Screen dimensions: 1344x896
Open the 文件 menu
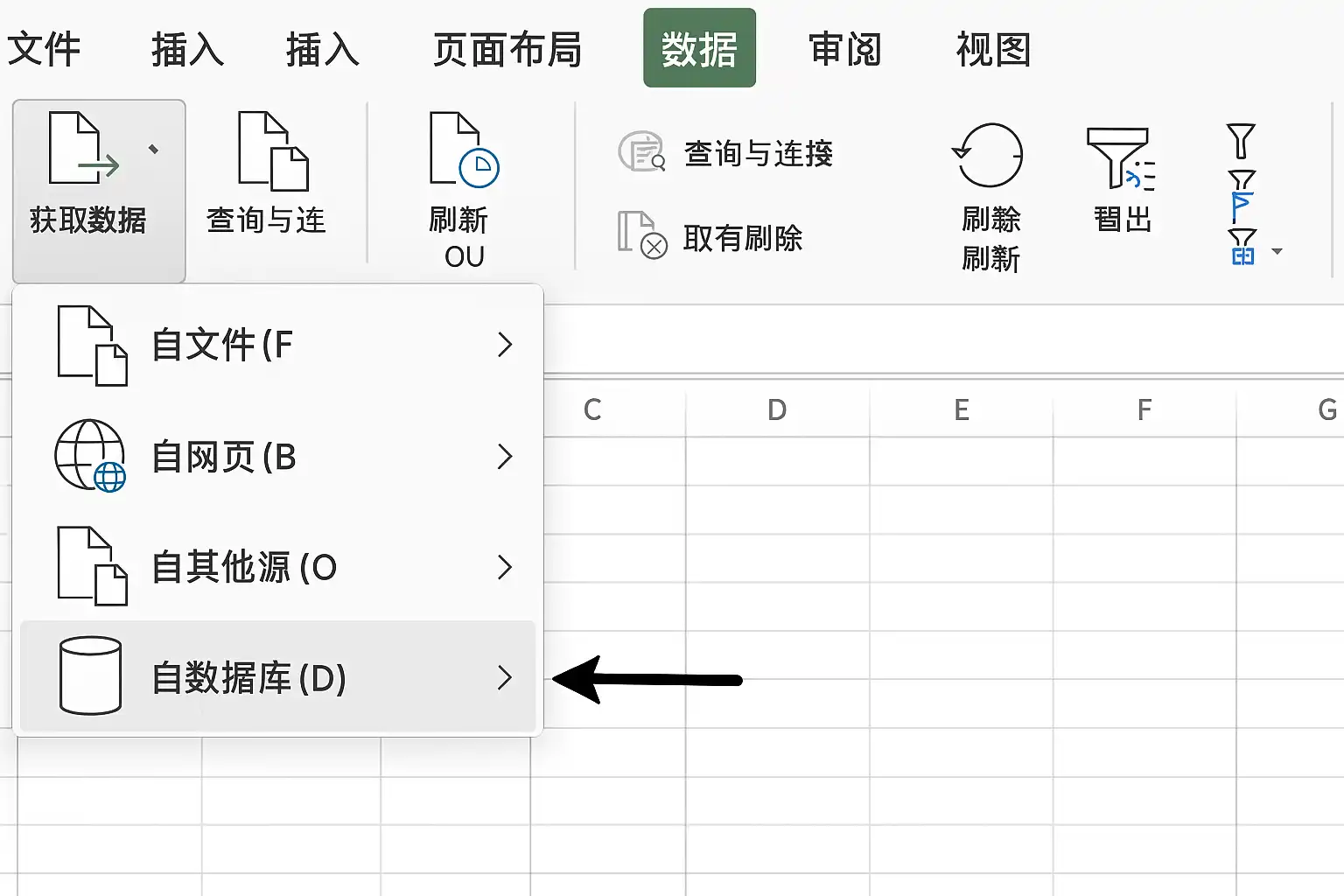click(x=44, y=49)
